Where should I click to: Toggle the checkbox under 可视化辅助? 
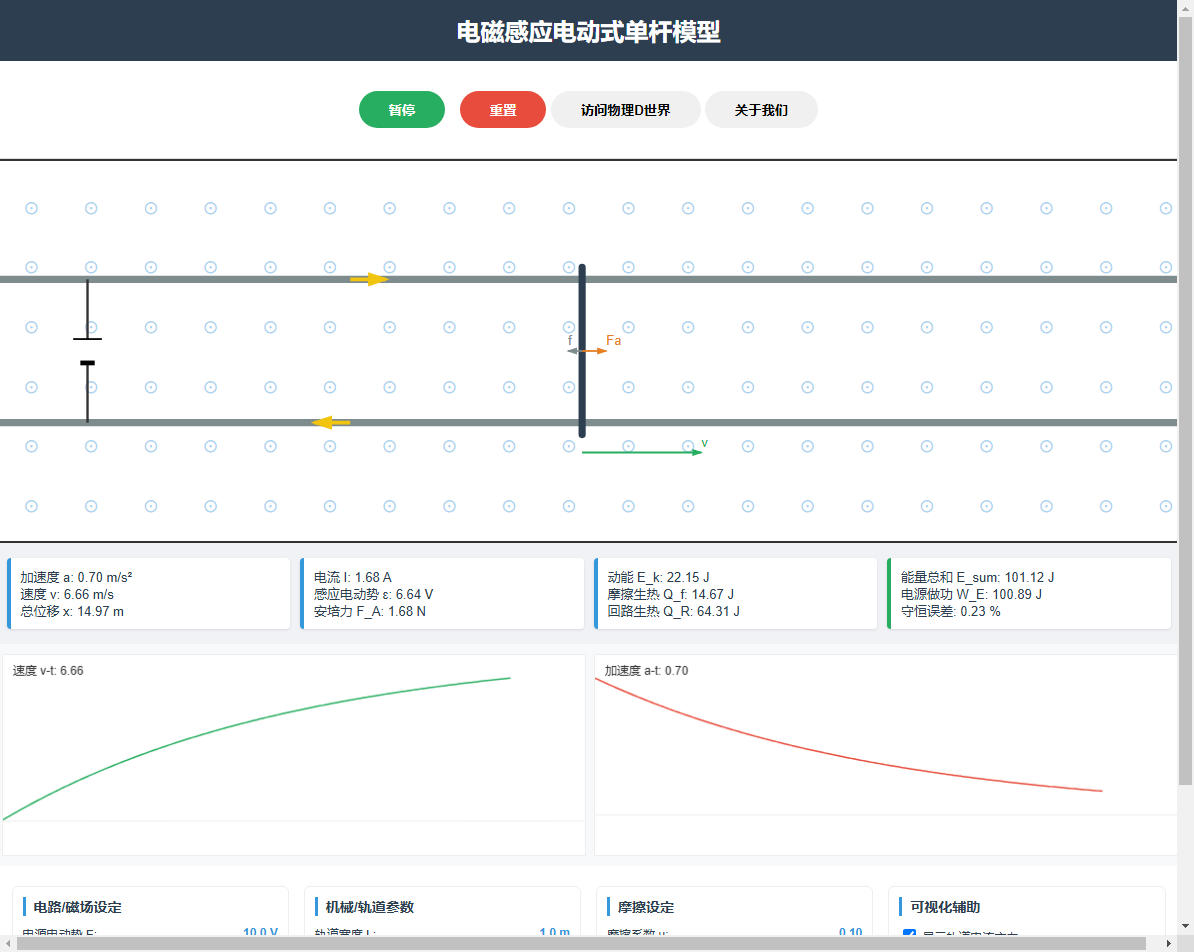click(x=909, y=935)
